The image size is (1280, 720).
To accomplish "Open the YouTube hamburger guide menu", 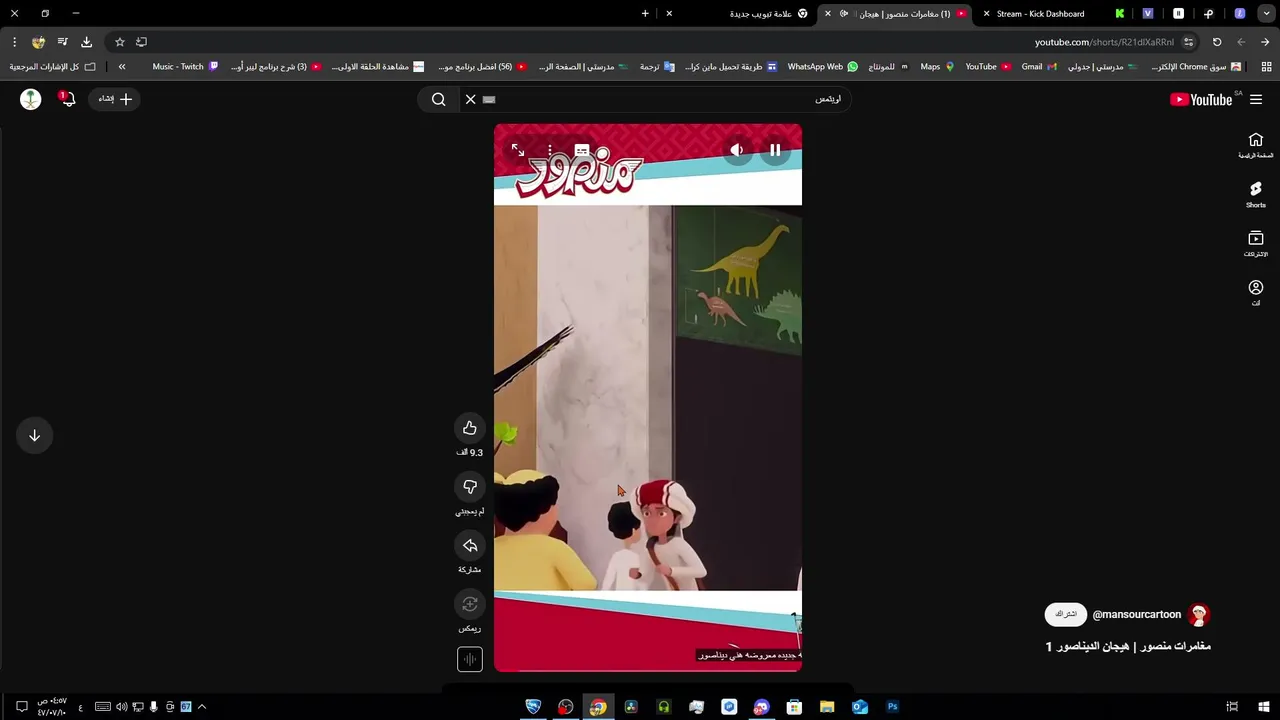I will pos(1256,99).
